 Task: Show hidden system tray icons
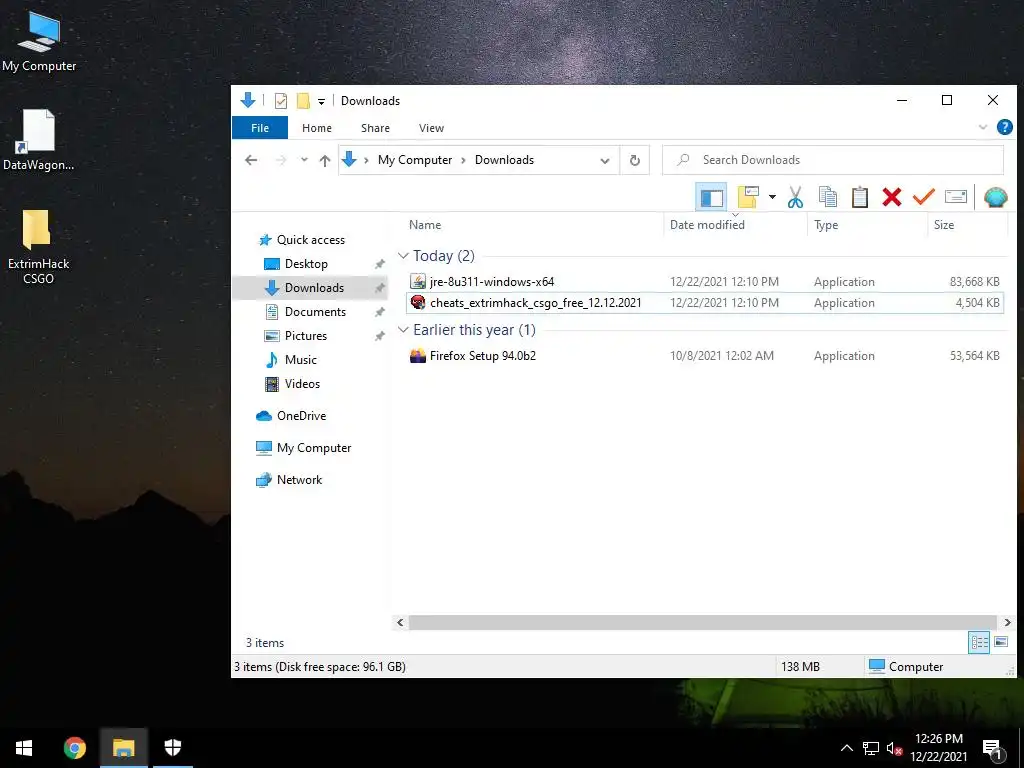[x=846, y=748]
